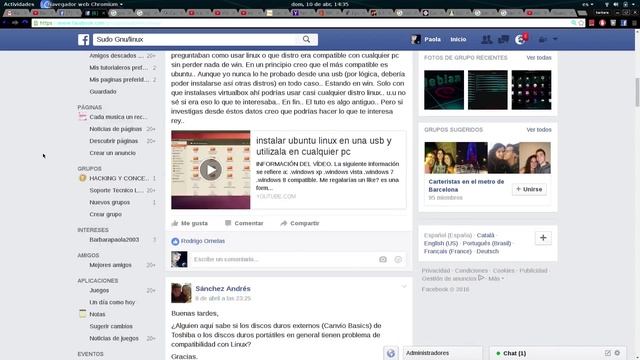Click the search magnifier button
Screen dimensions: 640x360
[x=307, y=39]
